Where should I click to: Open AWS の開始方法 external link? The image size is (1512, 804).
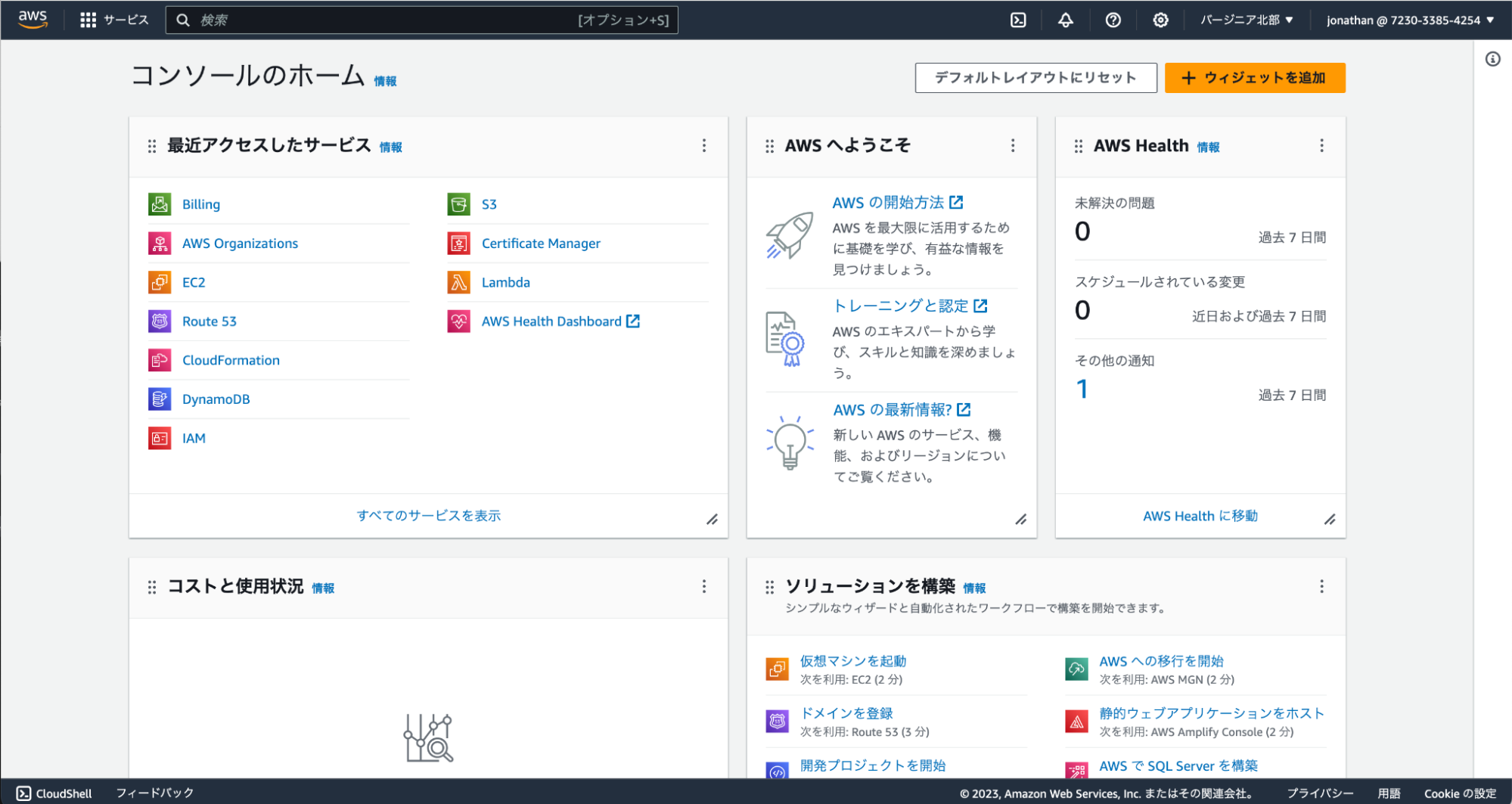point(897,203)
